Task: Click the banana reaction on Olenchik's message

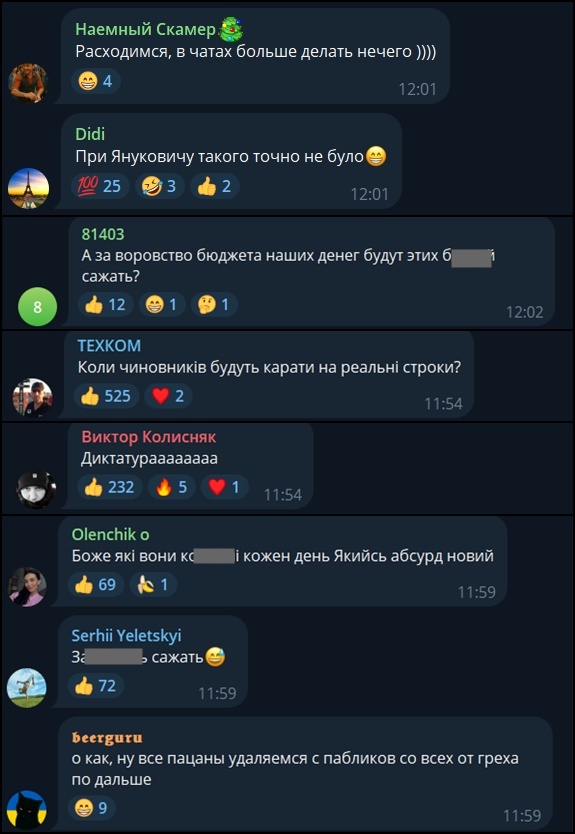Action: click(x=153, y=585)
